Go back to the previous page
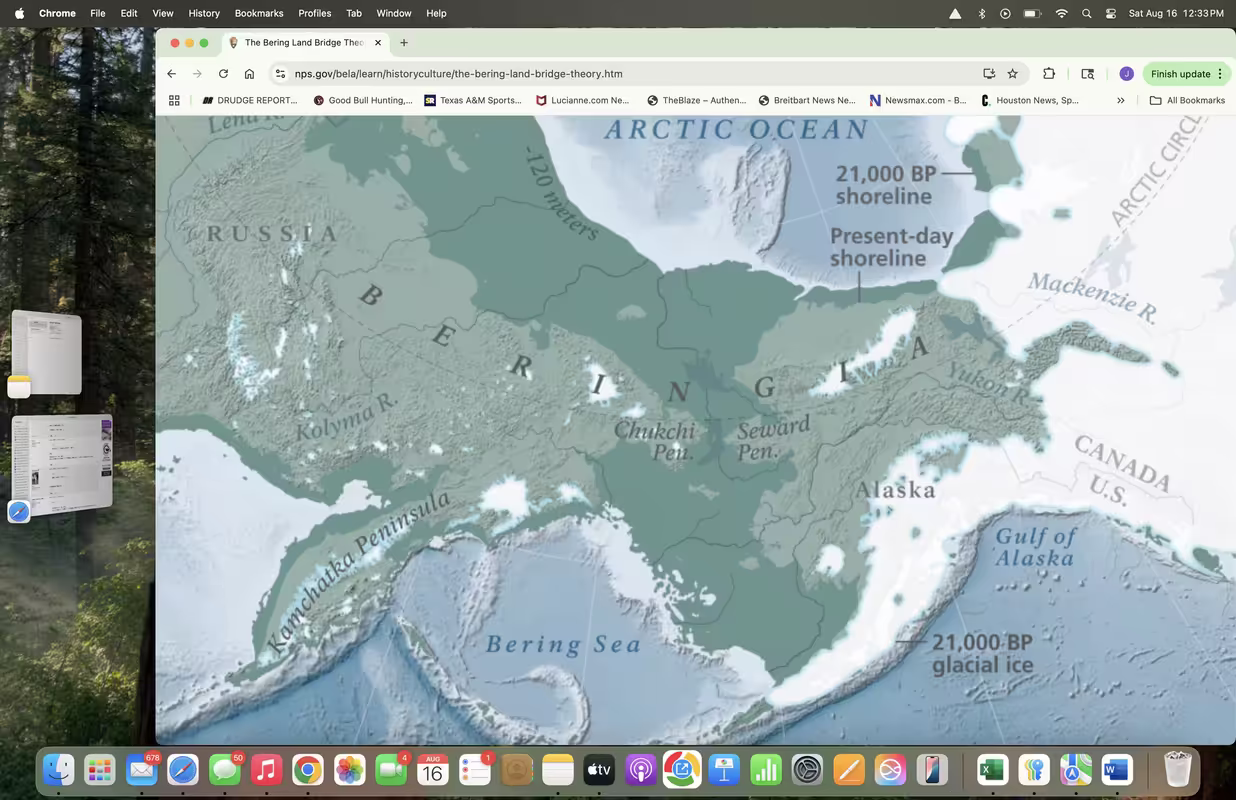The width and height of the screenshot is (1236, 800). (x=172, y=74)
